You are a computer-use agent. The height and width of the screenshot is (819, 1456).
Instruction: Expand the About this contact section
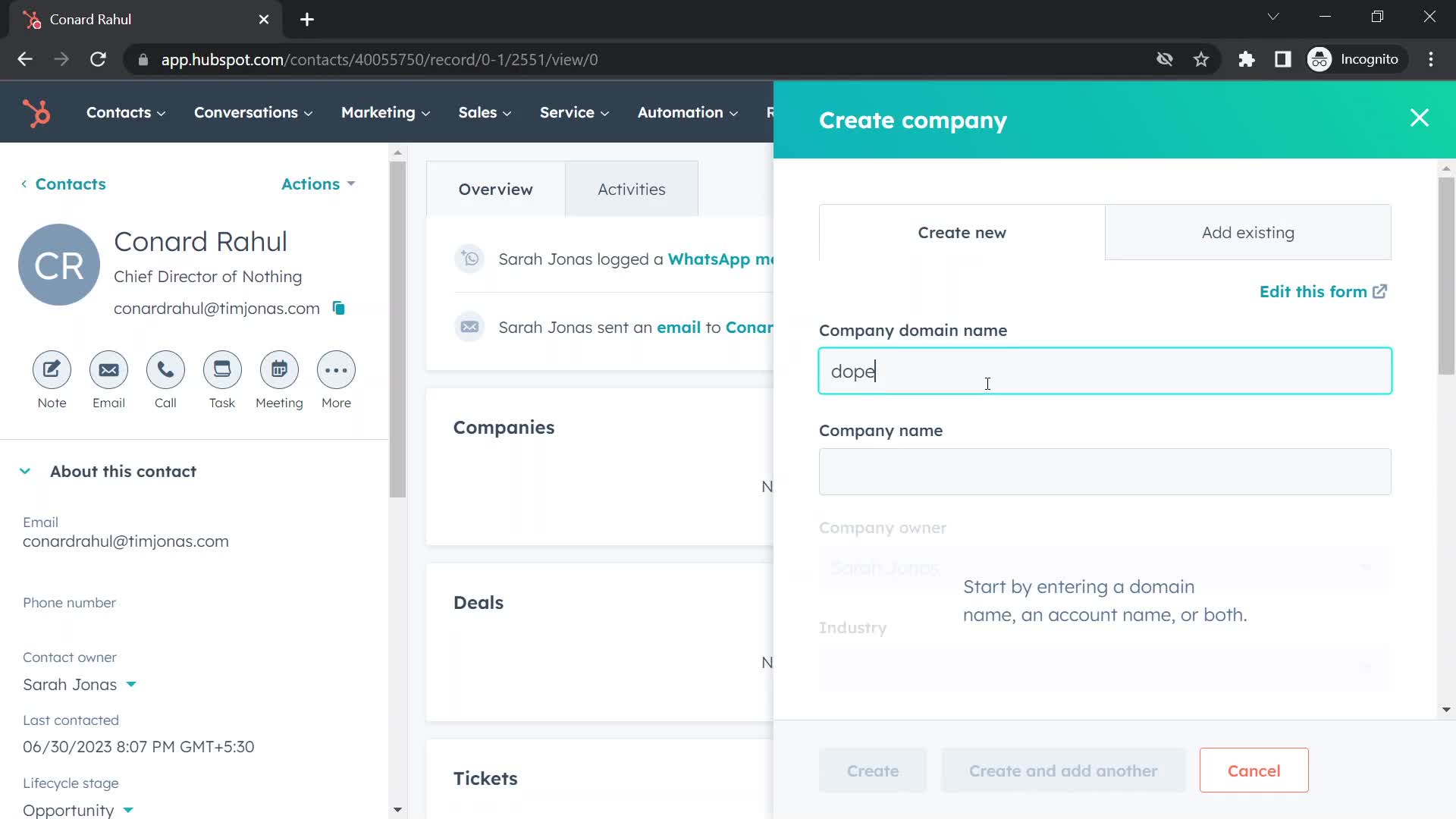24,471
